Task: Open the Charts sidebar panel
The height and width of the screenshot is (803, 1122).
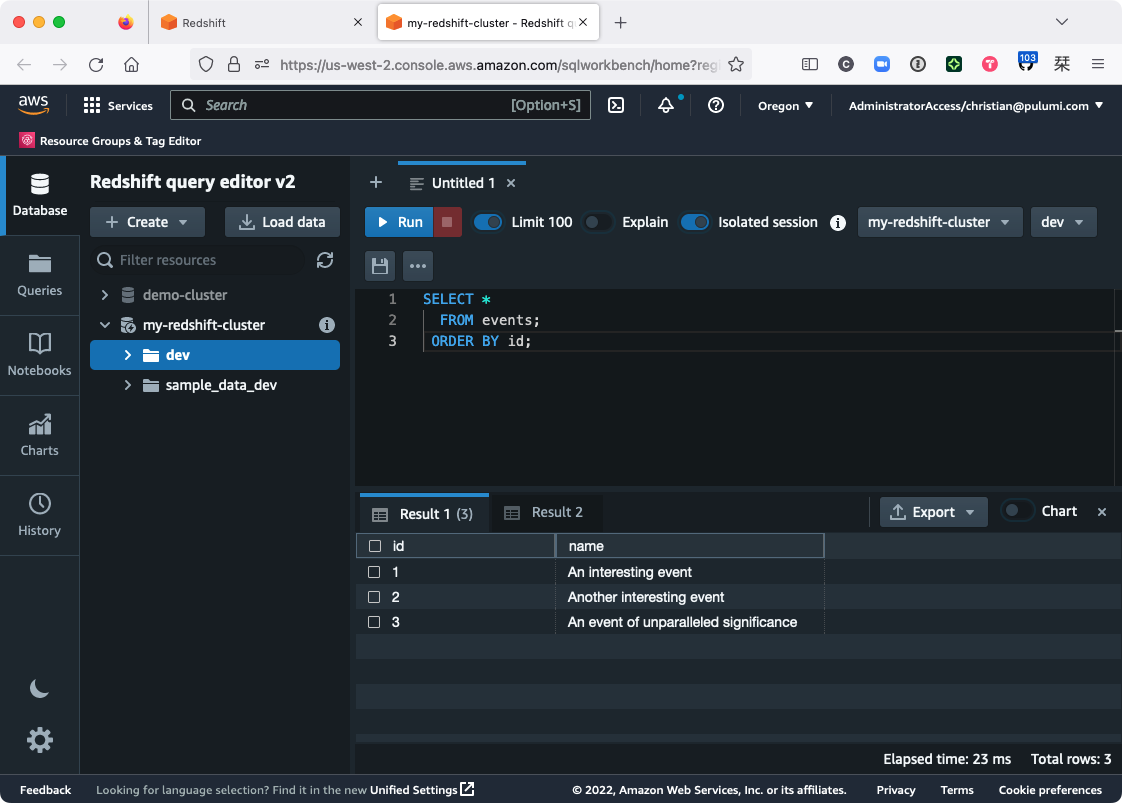Action: click(x=39, y=436)
